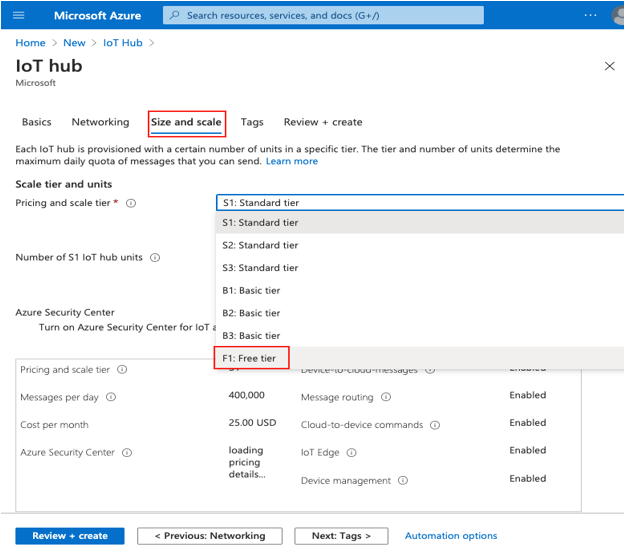
Task: Show info for Azure Security Center summary row
Action: (x=127, y=453)
